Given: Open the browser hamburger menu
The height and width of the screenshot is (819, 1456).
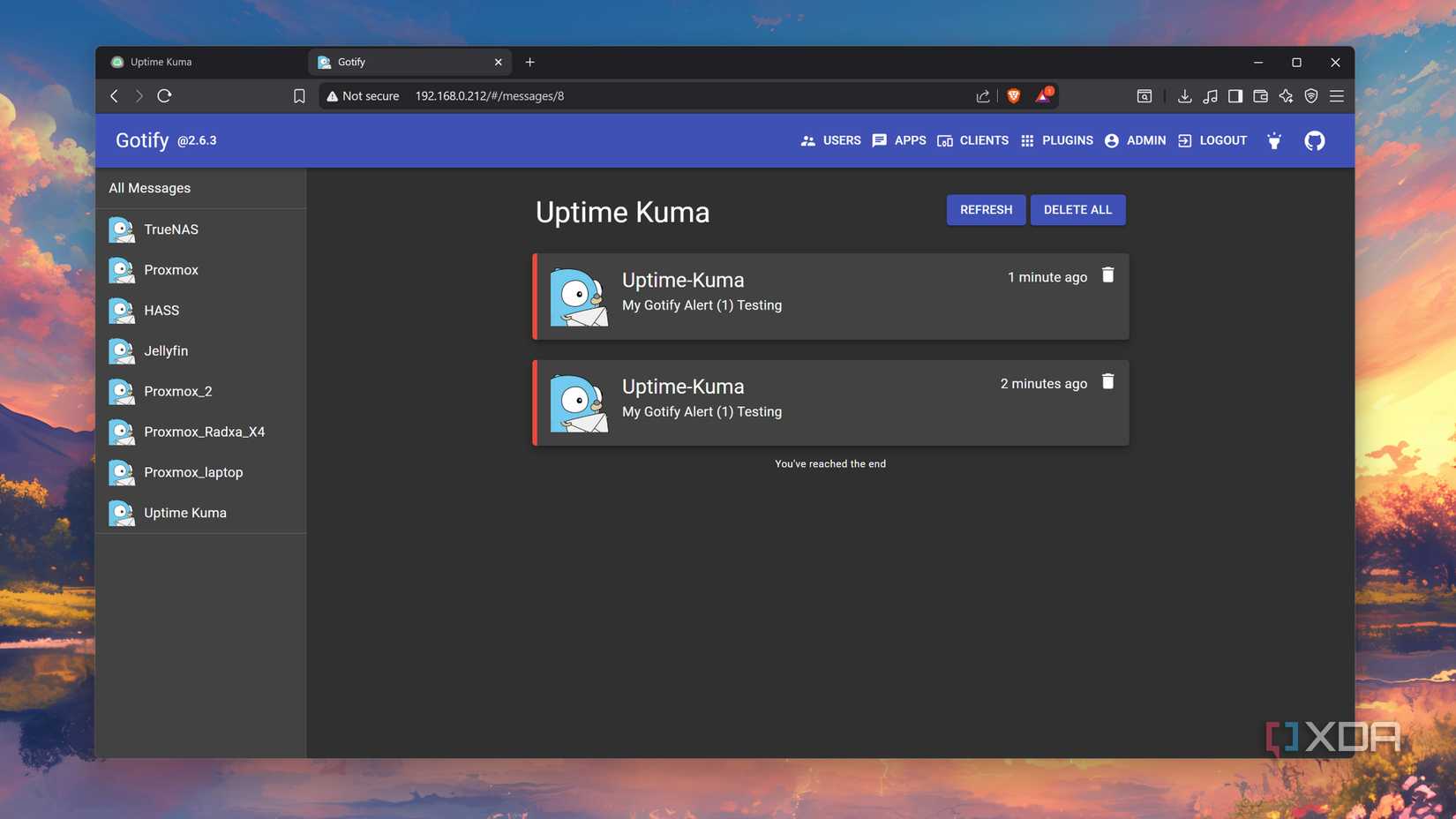Looking at the screenshot, I should click(1336, 96).
